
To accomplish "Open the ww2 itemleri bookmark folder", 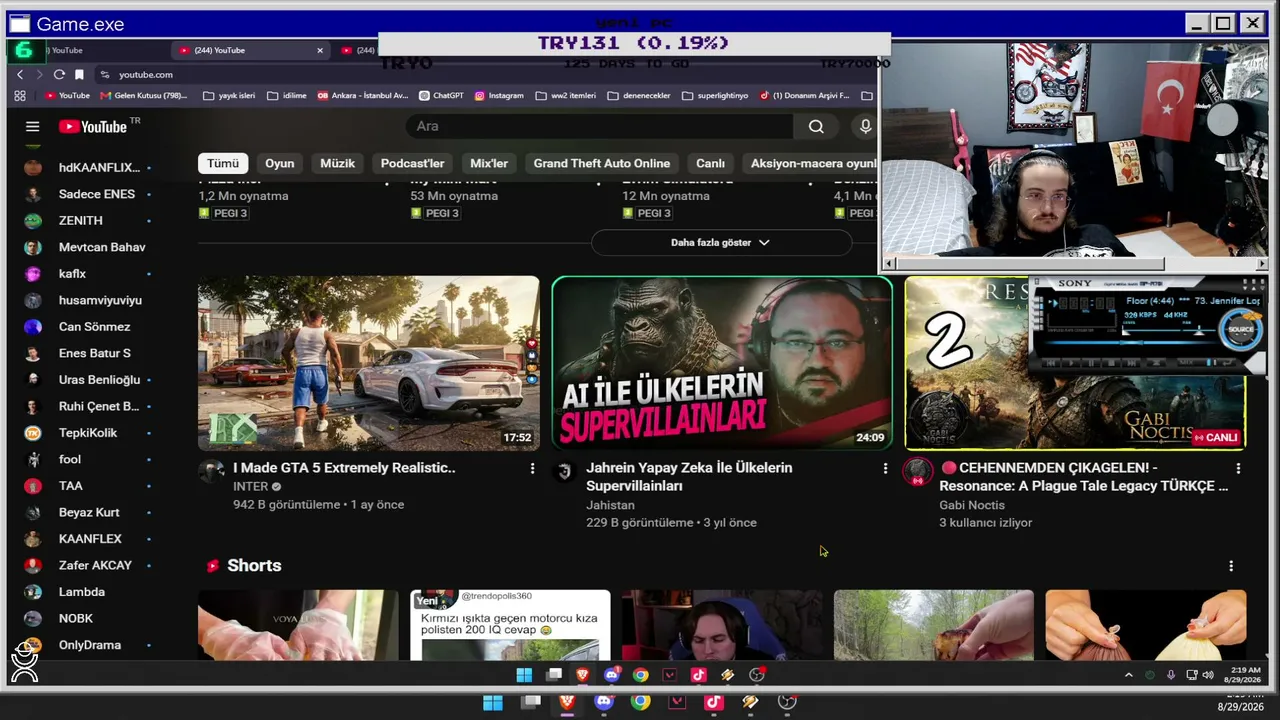I will [565, 96].
